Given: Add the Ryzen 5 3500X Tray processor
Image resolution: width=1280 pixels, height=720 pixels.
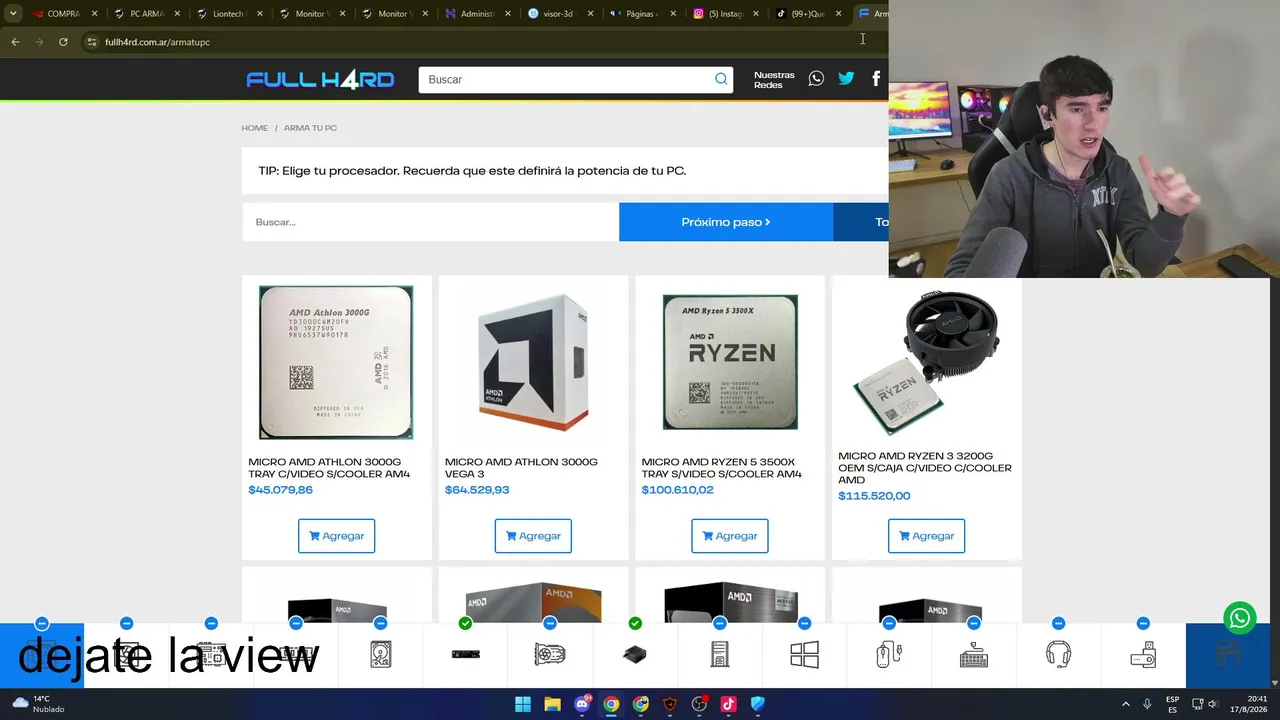Looking at the screenshot, I should pos(730,536).
